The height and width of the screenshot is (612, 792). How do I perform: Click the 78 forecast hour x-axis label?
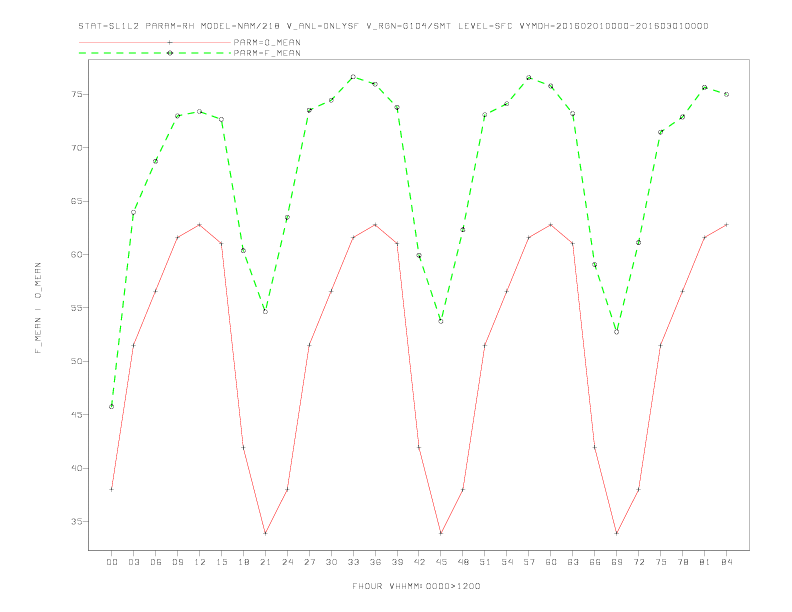[683, 562]
